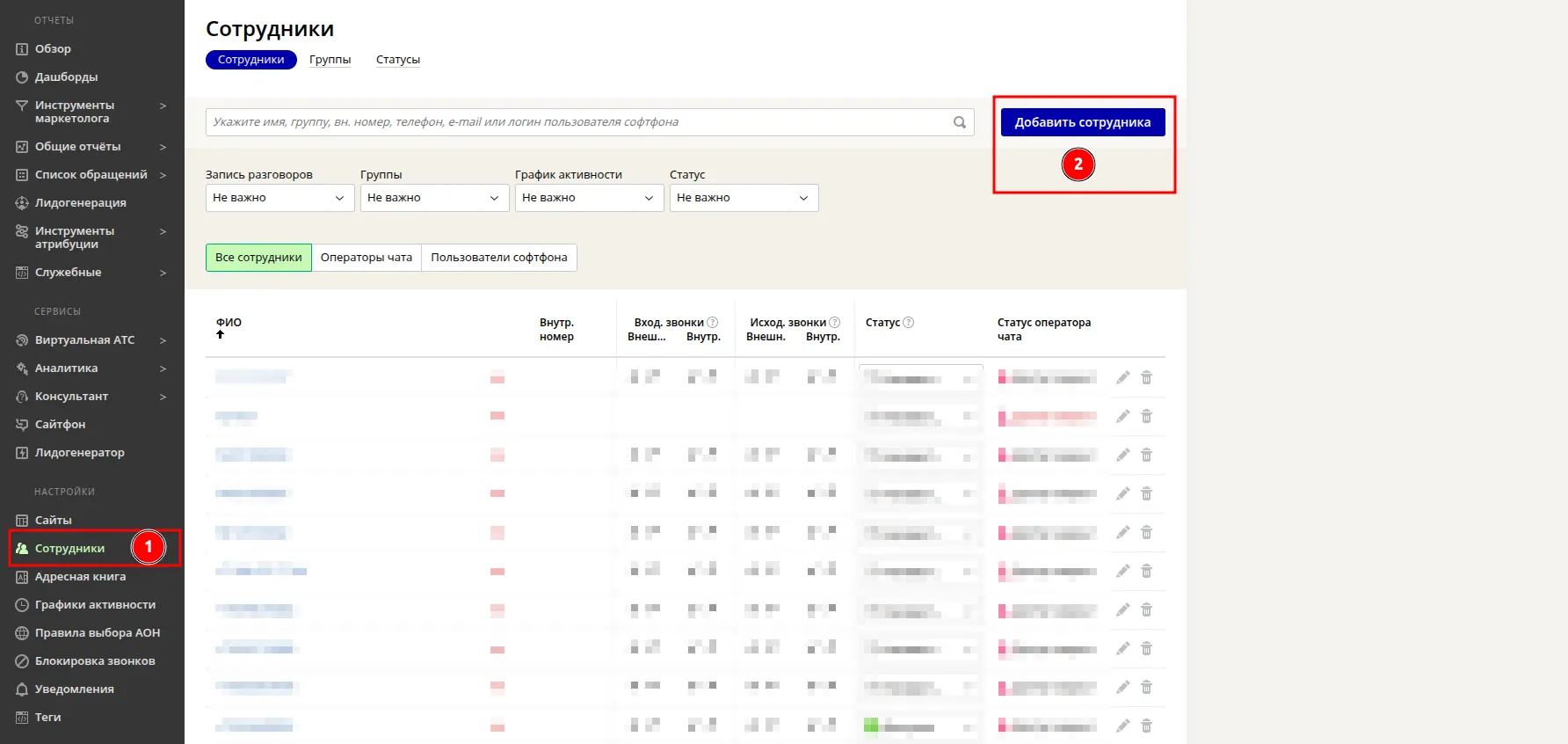Click help icon next to Статус column
This screenshot has height=744, width=1568.
point(909,323)
